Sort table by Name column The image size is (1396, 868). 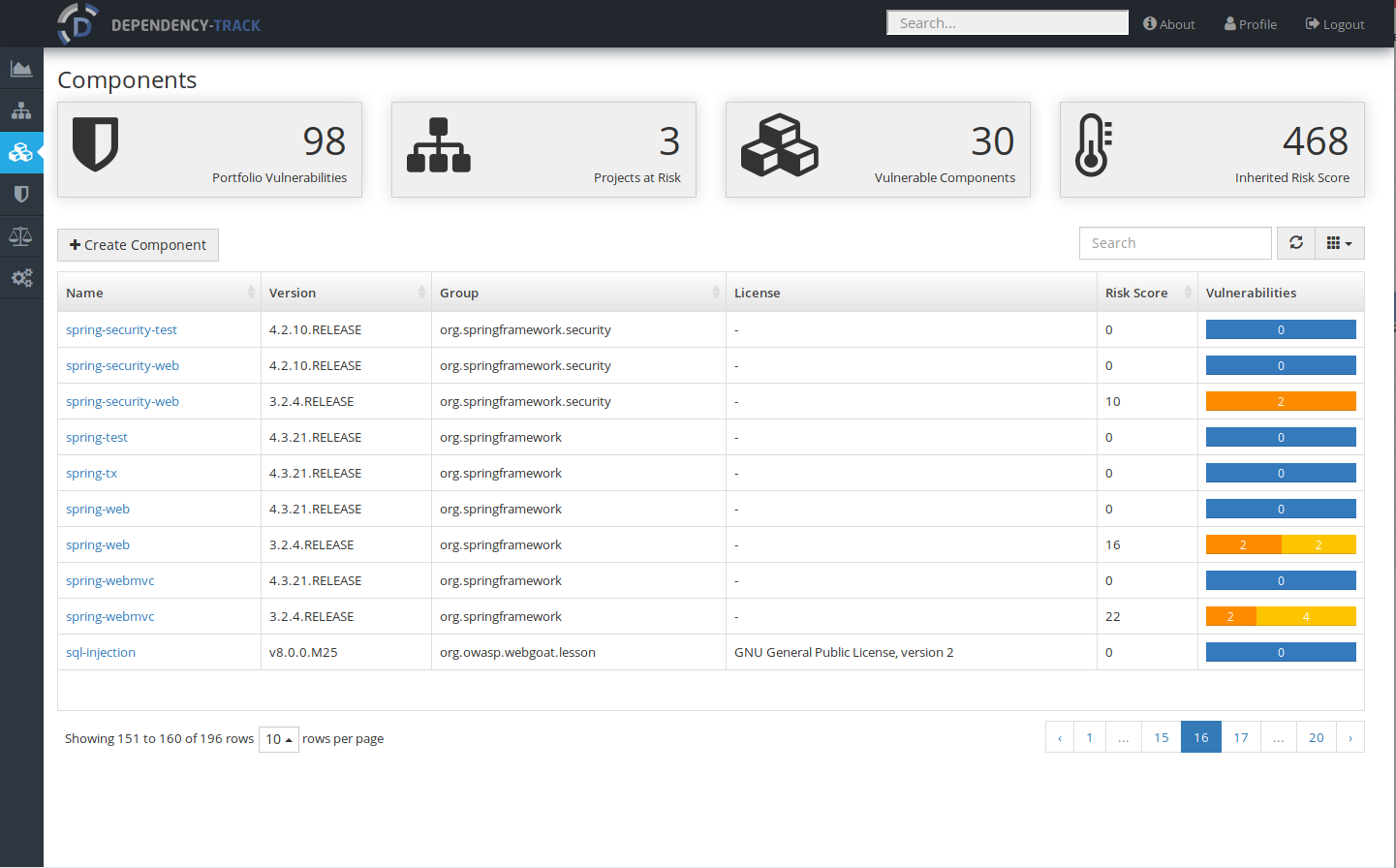[159, 293]
